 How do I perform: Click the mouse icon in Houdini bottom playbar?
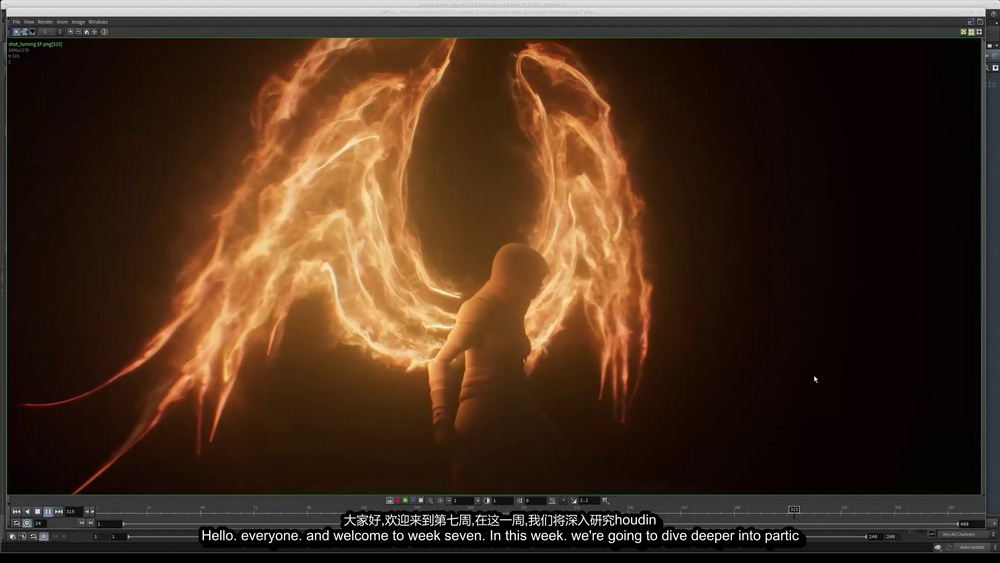tap(23, 536)
